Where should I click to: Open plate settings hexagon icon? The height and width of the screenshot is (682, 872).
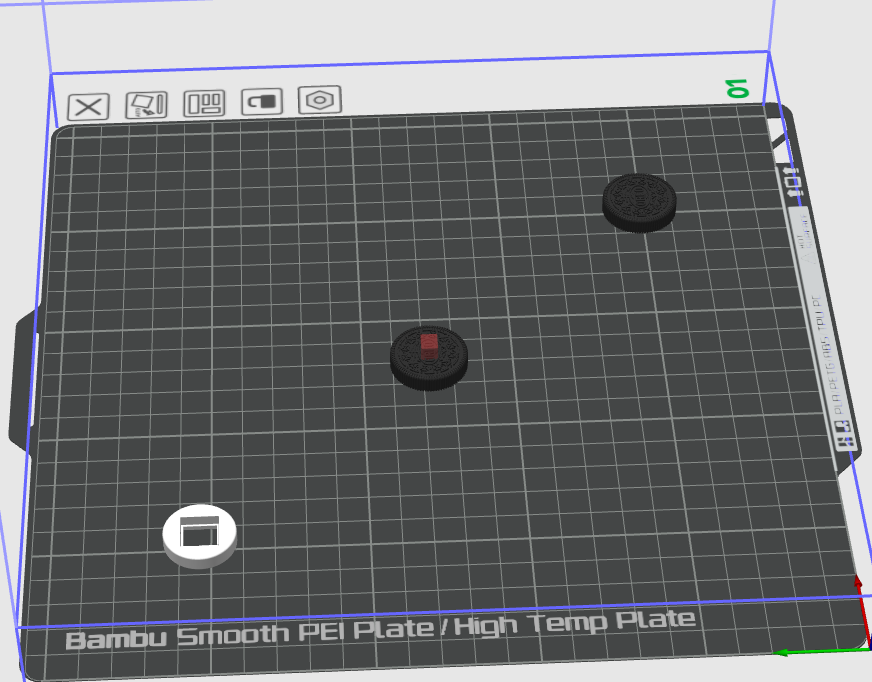[x=320, y=100]
